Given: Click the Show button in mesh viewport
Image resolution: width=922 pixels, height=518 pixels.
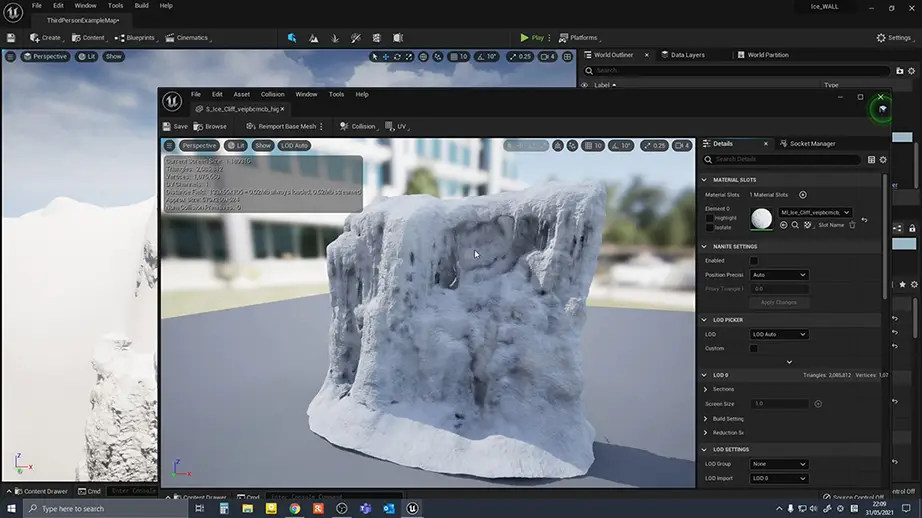Looking at the screenshot, I should click(262, 146).
